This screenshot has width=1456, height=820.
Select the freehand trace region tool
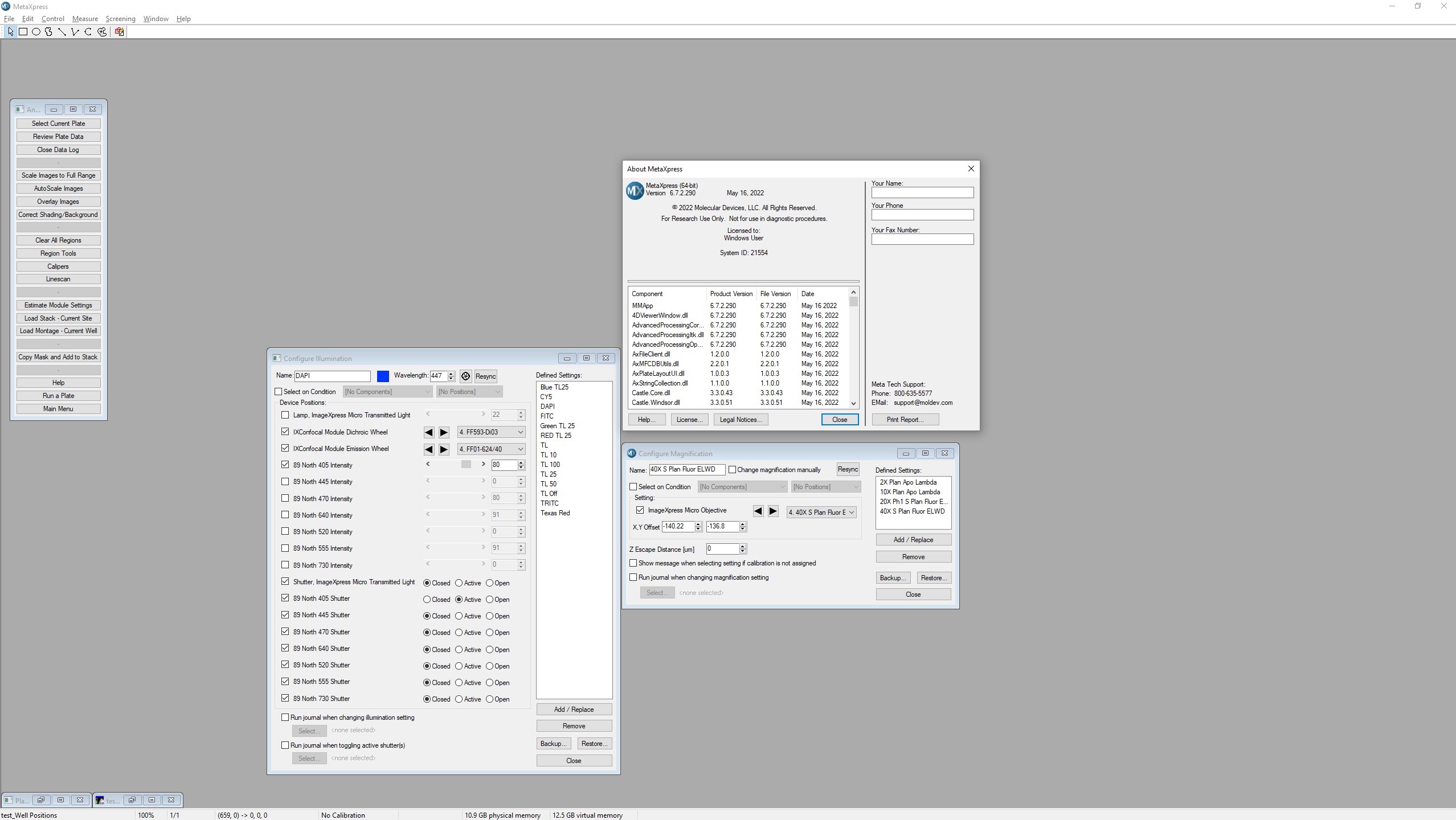pos(49,32)
